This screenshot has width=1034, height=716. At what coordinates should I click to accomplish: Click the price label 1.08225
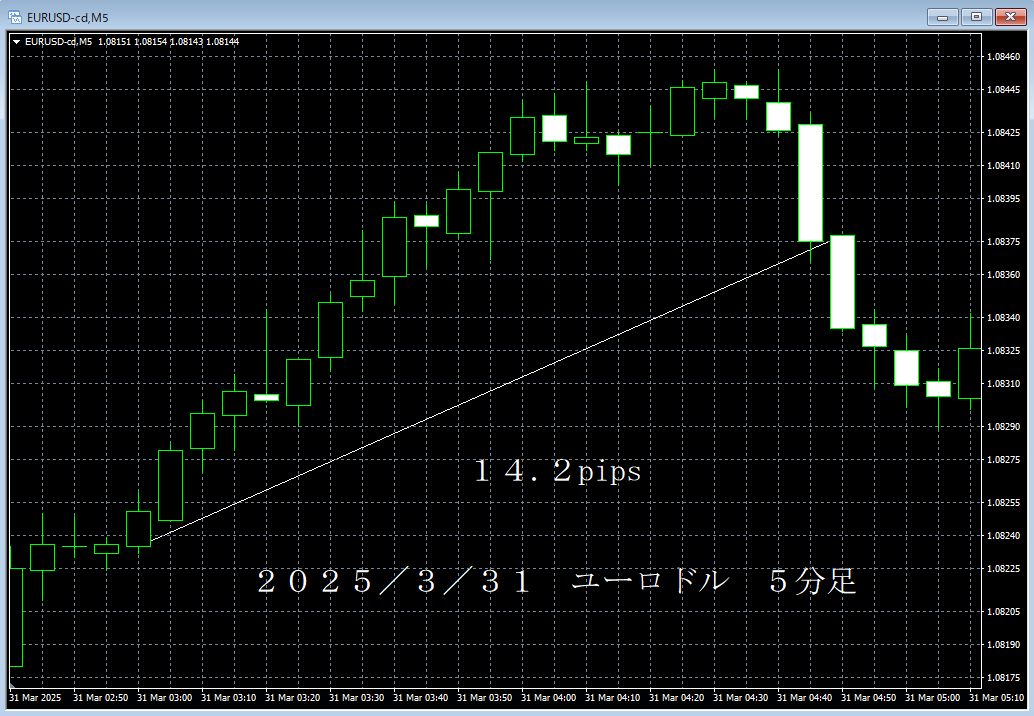(x=1003, y=568)
